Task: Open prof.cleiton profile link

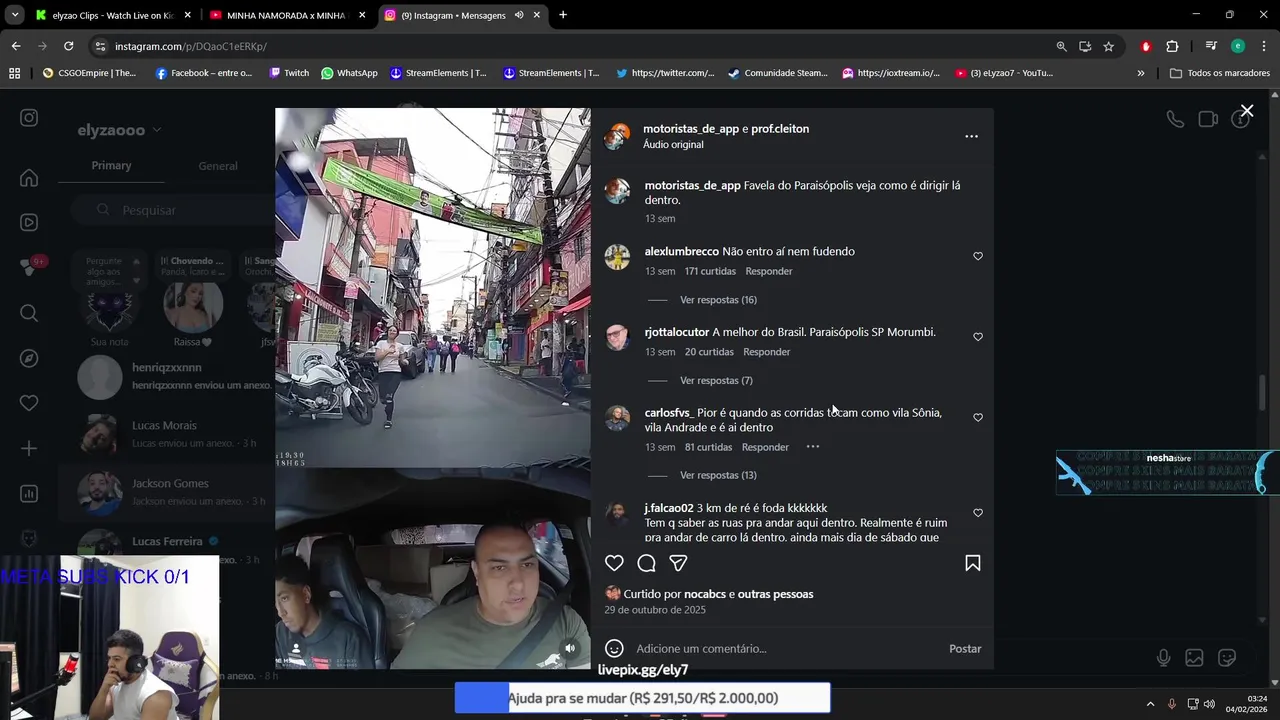Action: pyautogui.click(x=780, y=129)
